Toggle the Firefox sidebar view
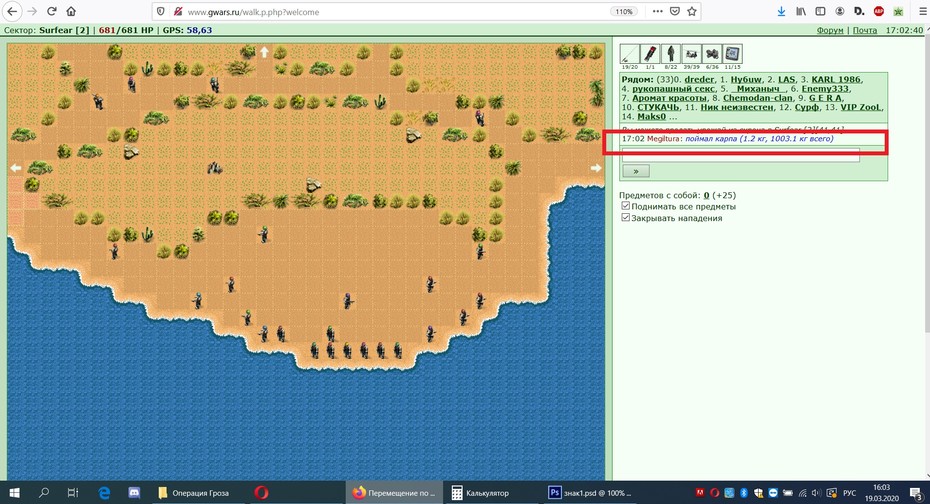The width and height of the screenshot is (930, 504). (820, 11)
